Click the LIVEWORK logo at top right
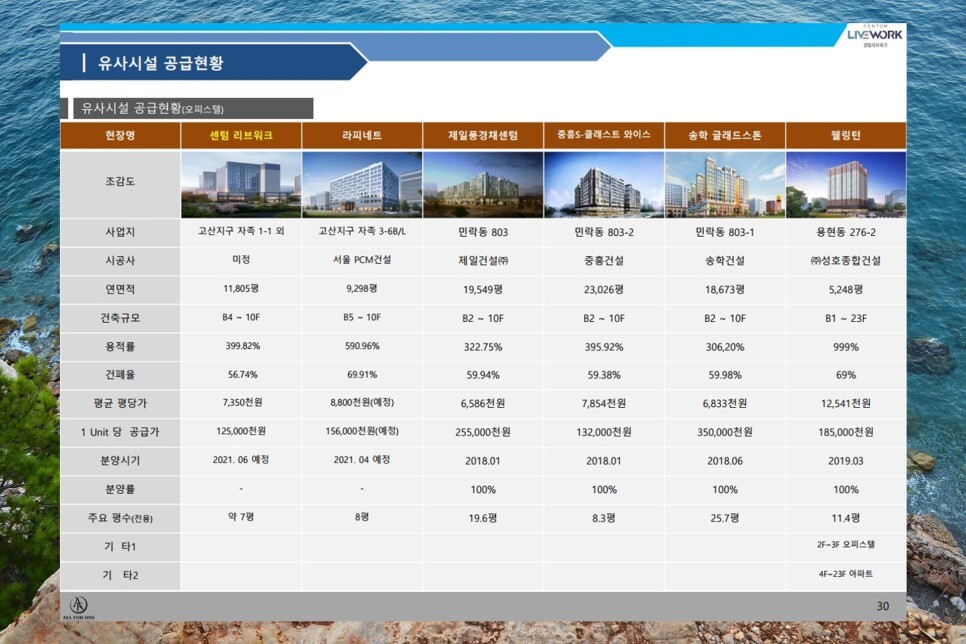966x644 pixels. (x=874, y=35)
